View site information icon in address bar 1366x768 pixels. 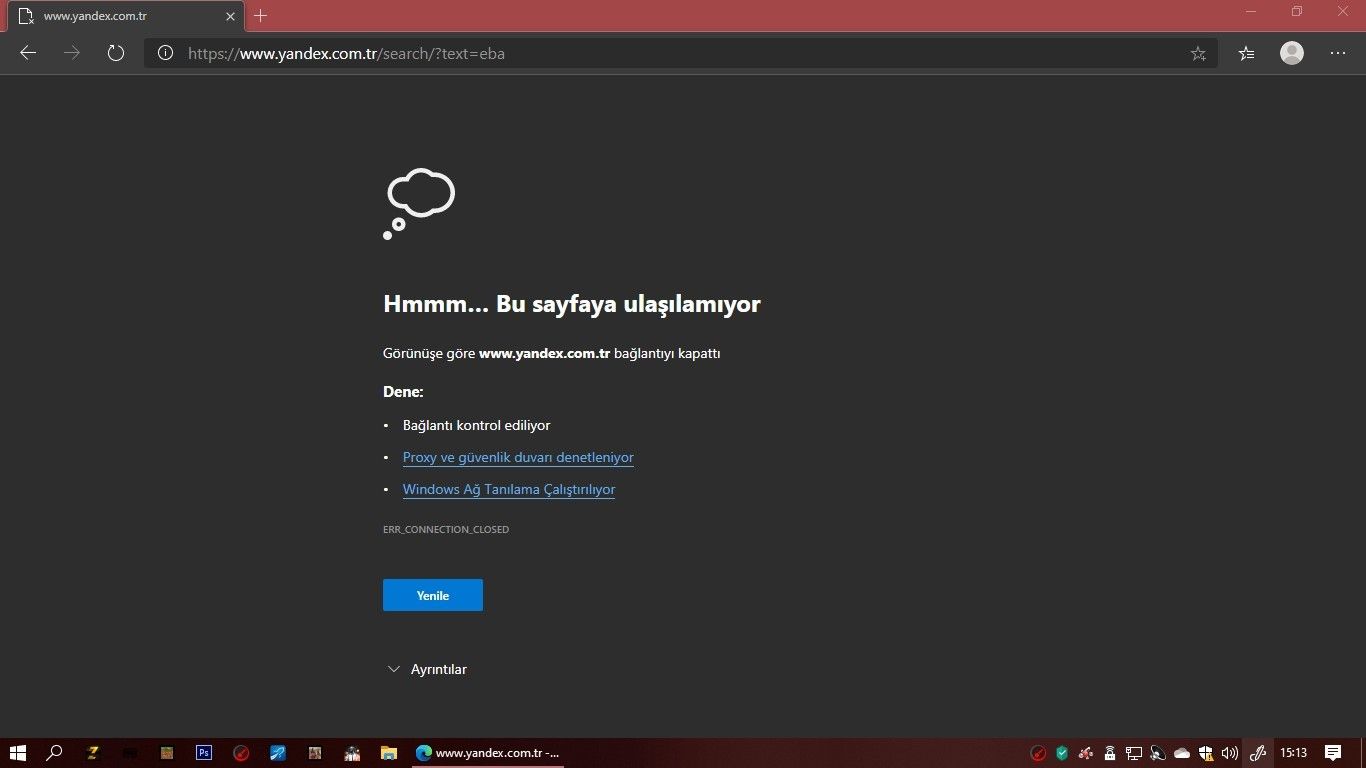165,53
